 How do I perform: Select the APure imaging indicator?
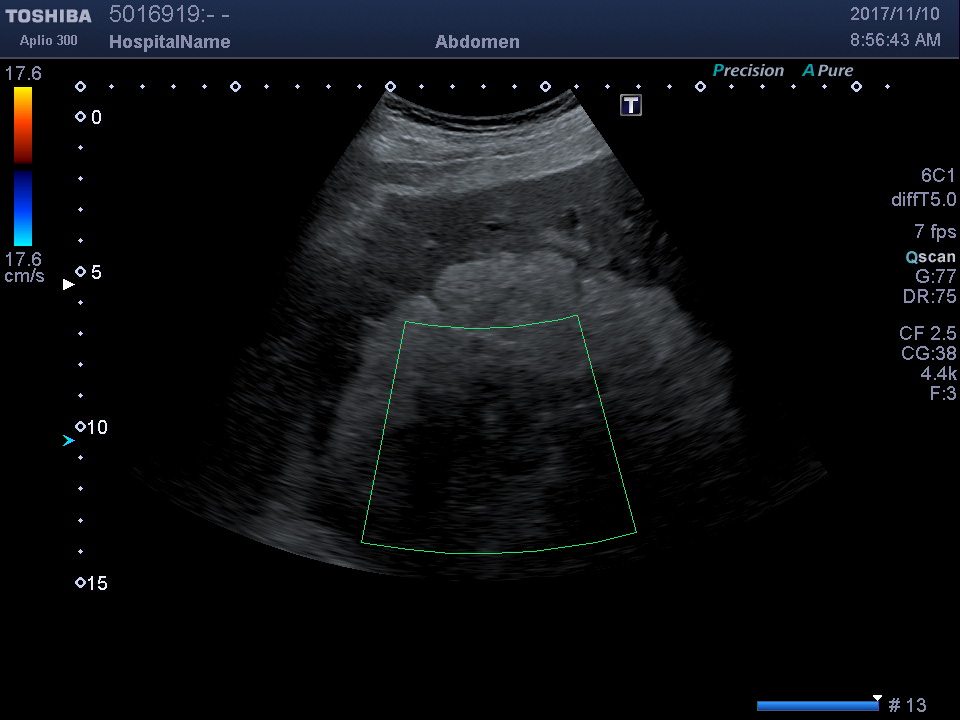828,71
